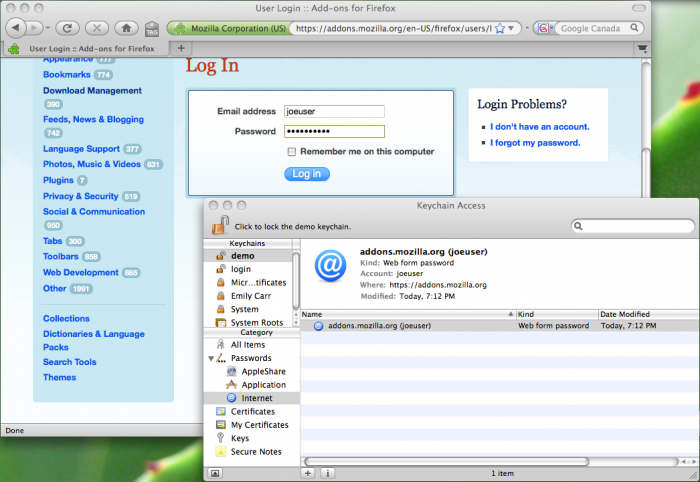Viewport: 700px width, 482px height.
Task: Open Language Support category link
Action: click(81, 149)
